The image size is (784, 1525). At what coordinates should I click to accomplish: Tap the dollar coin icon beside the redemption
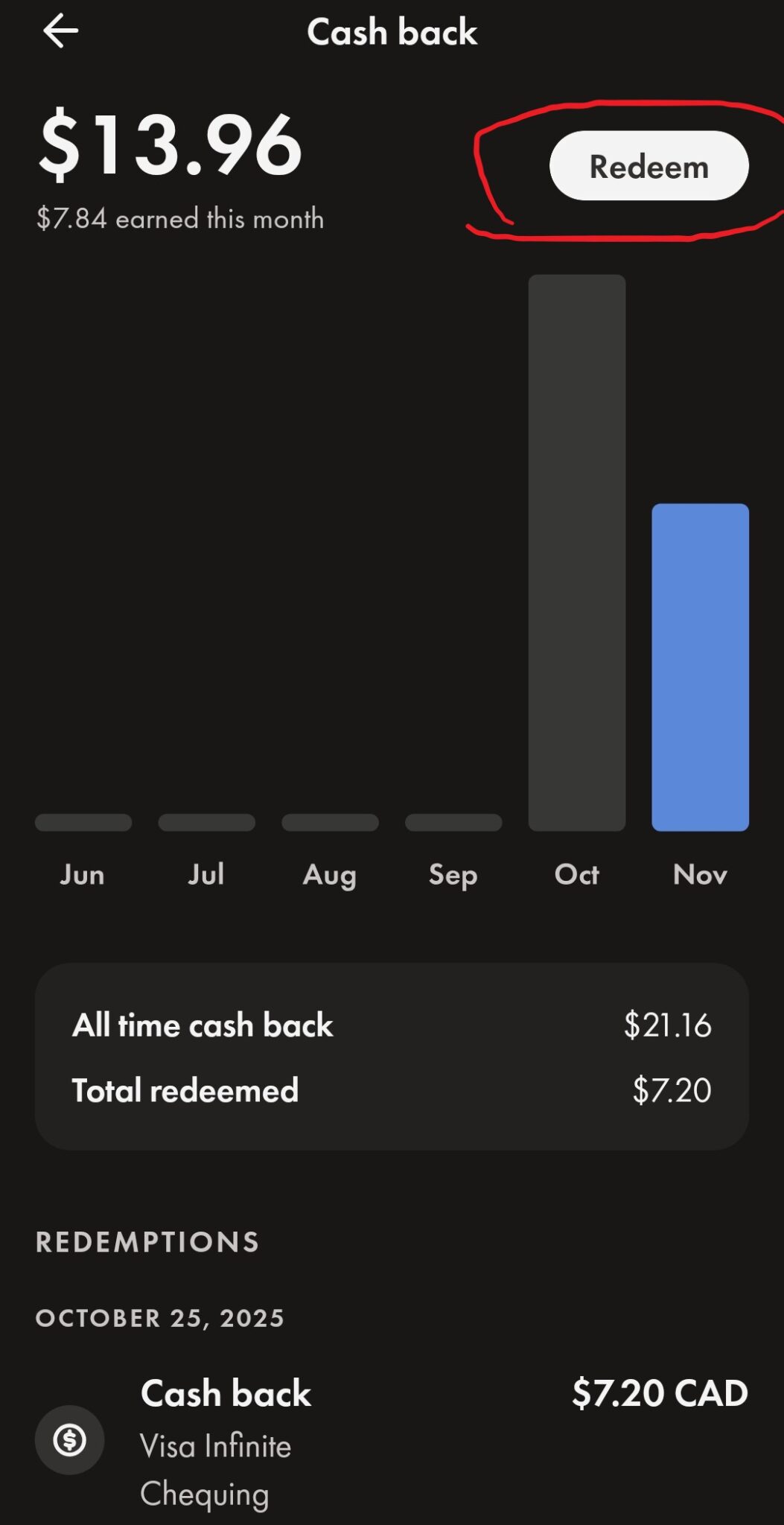coord(69,1439)
